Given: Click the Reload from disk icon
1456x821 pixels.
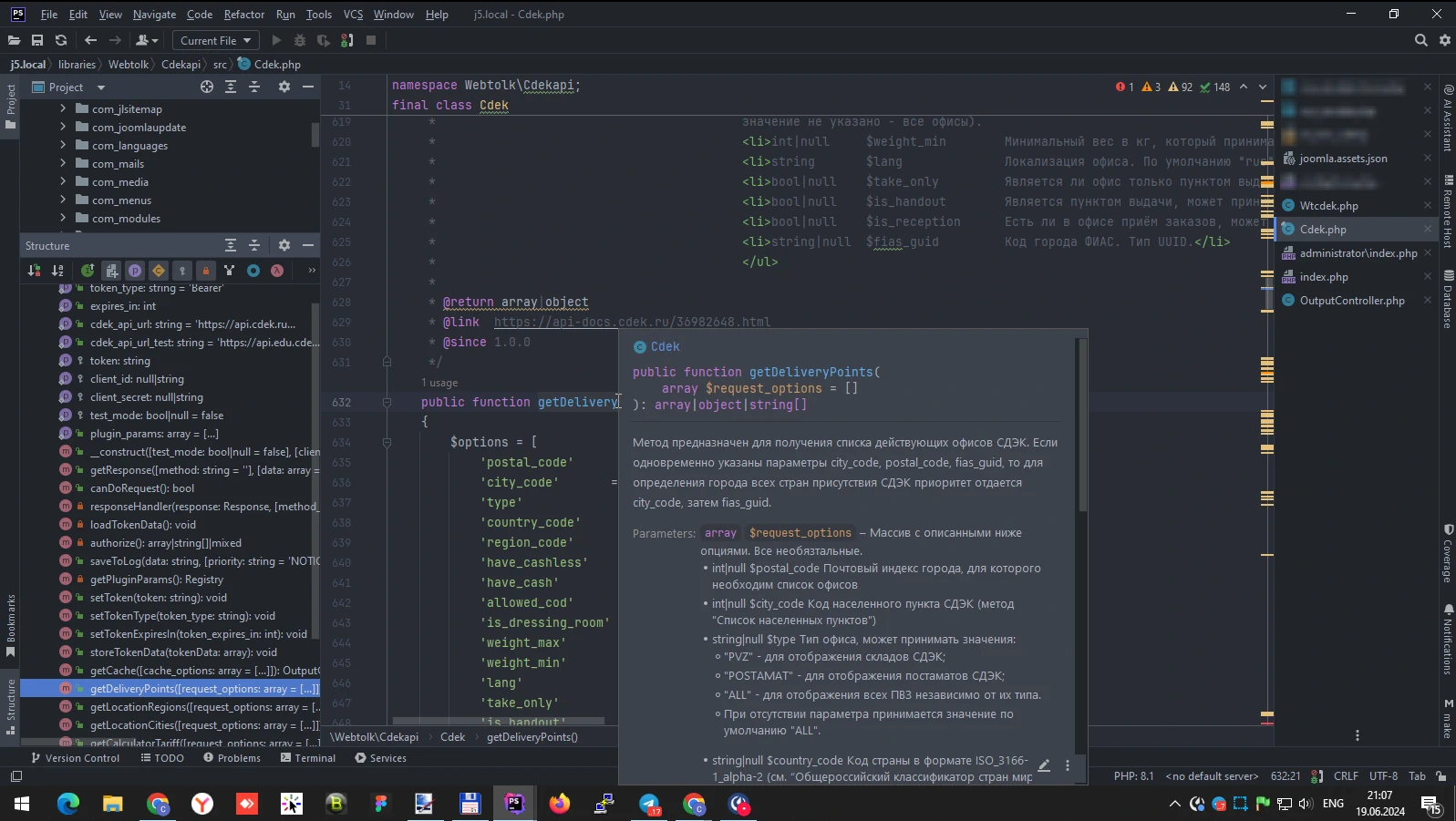Looking at the screenshot, I should [61, 40].
